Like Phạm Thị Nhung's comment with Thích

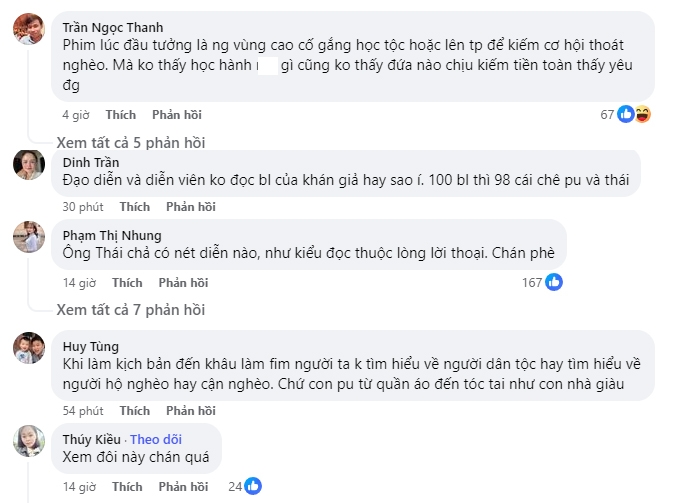(x=127, y=283)
